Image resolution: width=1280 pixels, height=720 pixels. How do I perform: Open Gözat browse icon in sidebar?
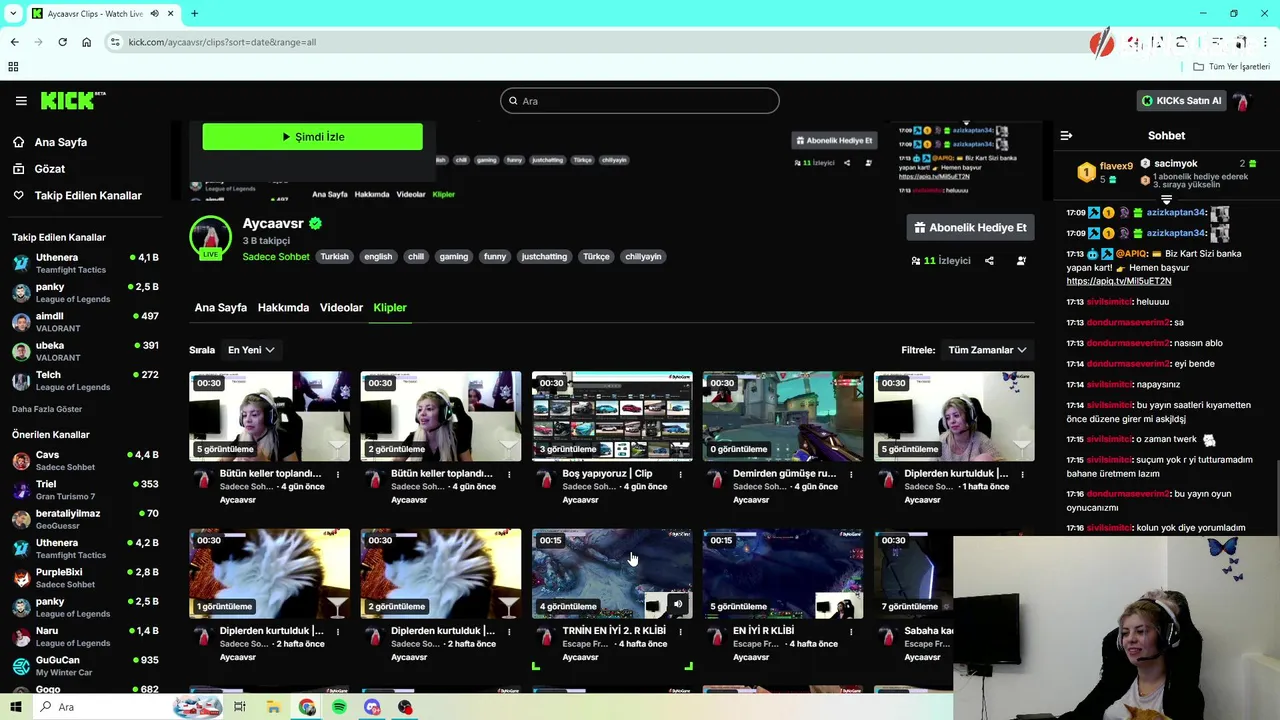[x=19, y=169]
